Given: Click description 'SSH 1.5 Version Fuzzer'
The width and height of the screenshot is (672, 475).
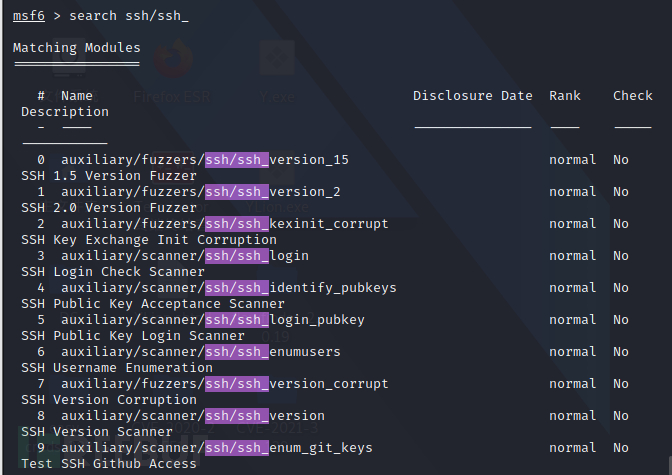Looking at the screenshot, I should (109, 176).
